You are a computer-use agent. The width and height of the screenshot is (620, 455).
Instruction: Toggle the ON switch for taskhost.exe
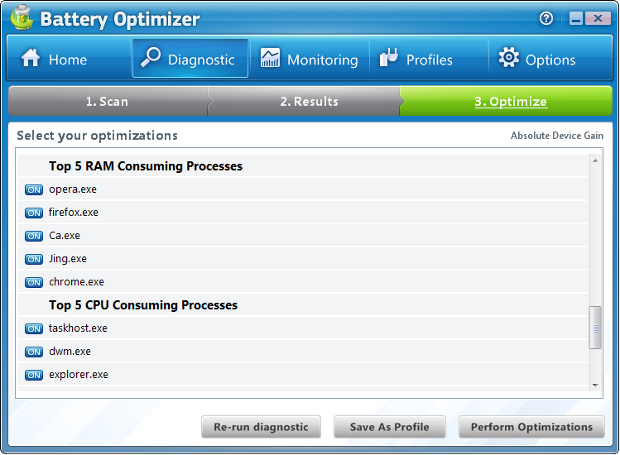click(x=34, y=329)
